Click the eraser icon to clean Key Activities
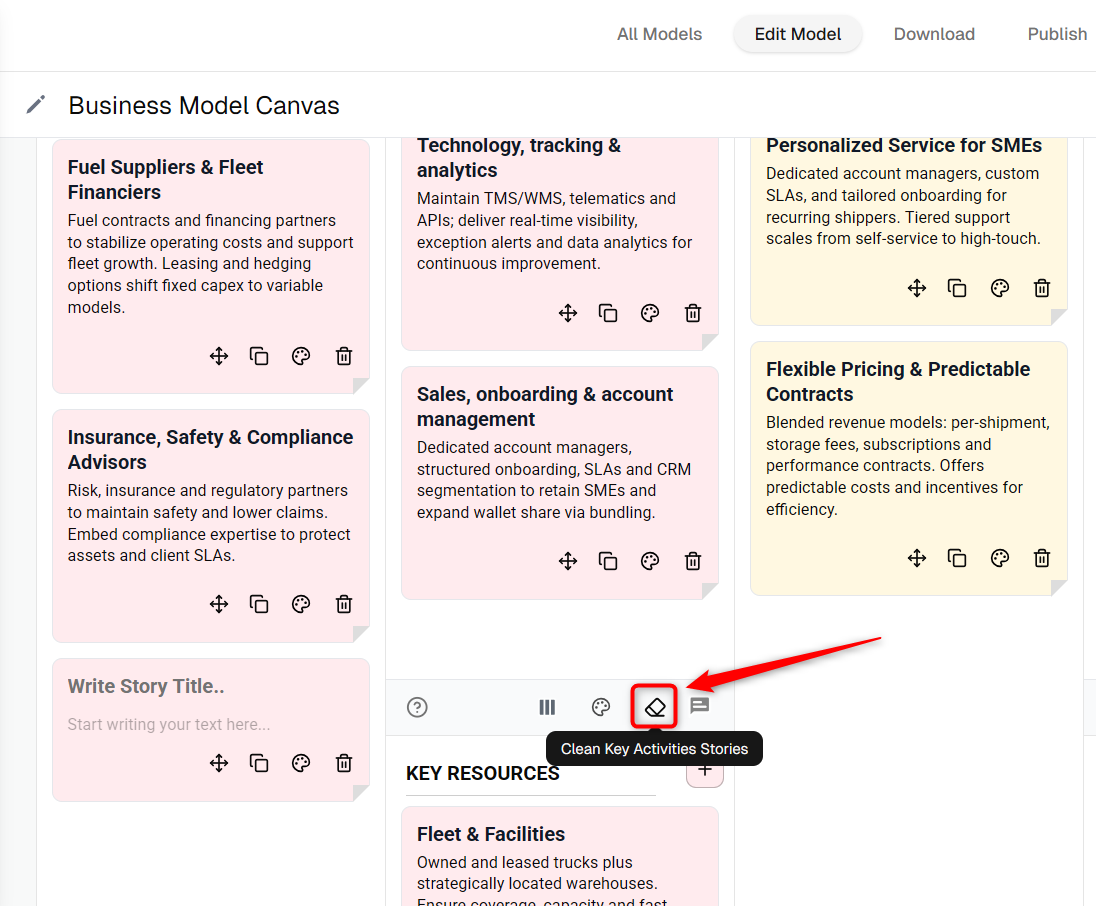Screen dimensions: 1096x906 pyautogui.click(x=654, y=707)
